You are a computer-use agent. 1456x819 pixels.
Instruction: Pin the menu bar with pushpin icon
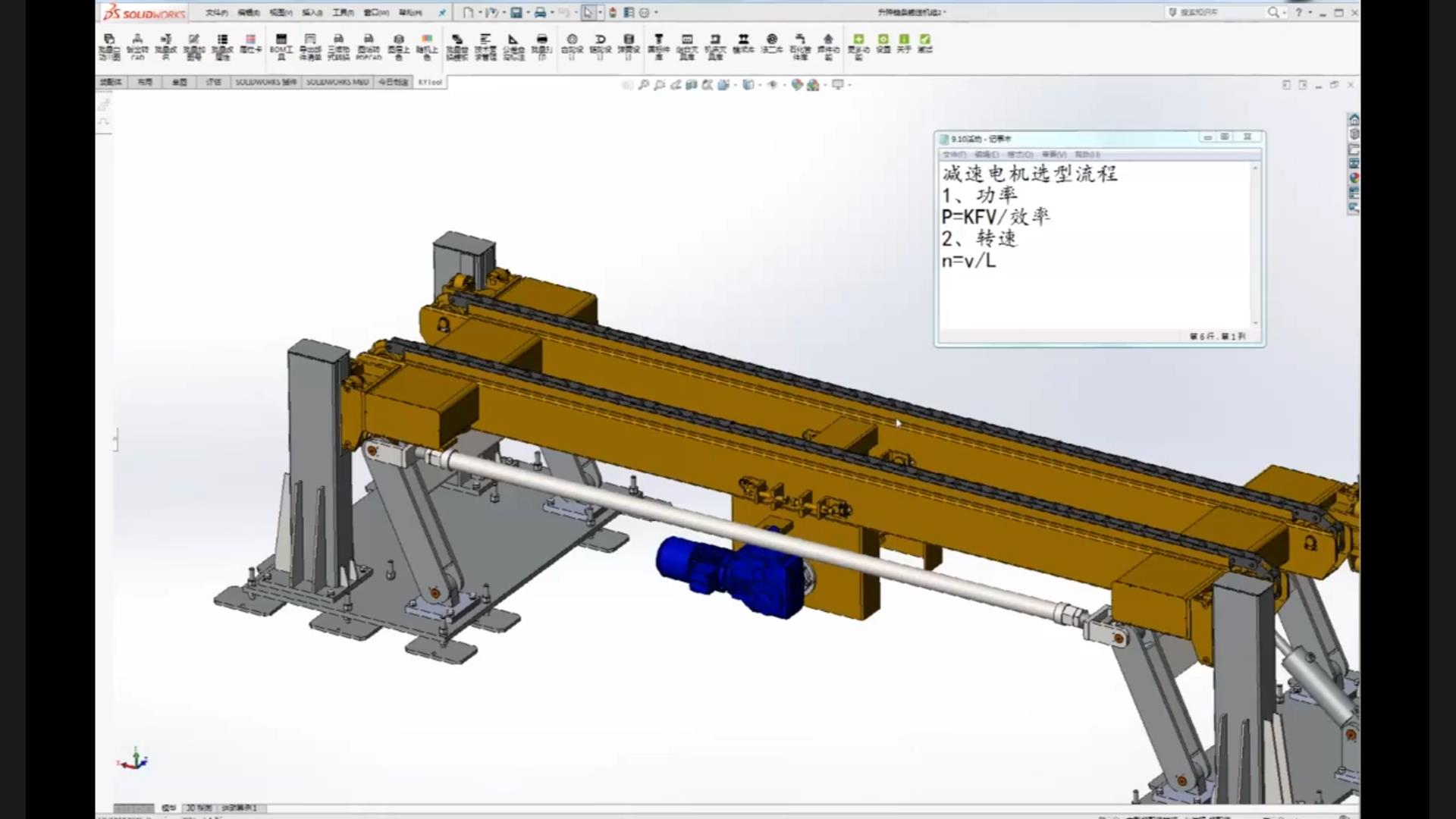pyautogui.click(x=442, y=13)
